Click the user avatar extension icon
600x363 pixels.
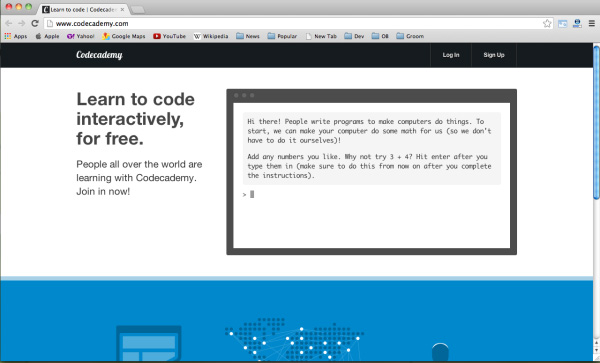point(577,23)
